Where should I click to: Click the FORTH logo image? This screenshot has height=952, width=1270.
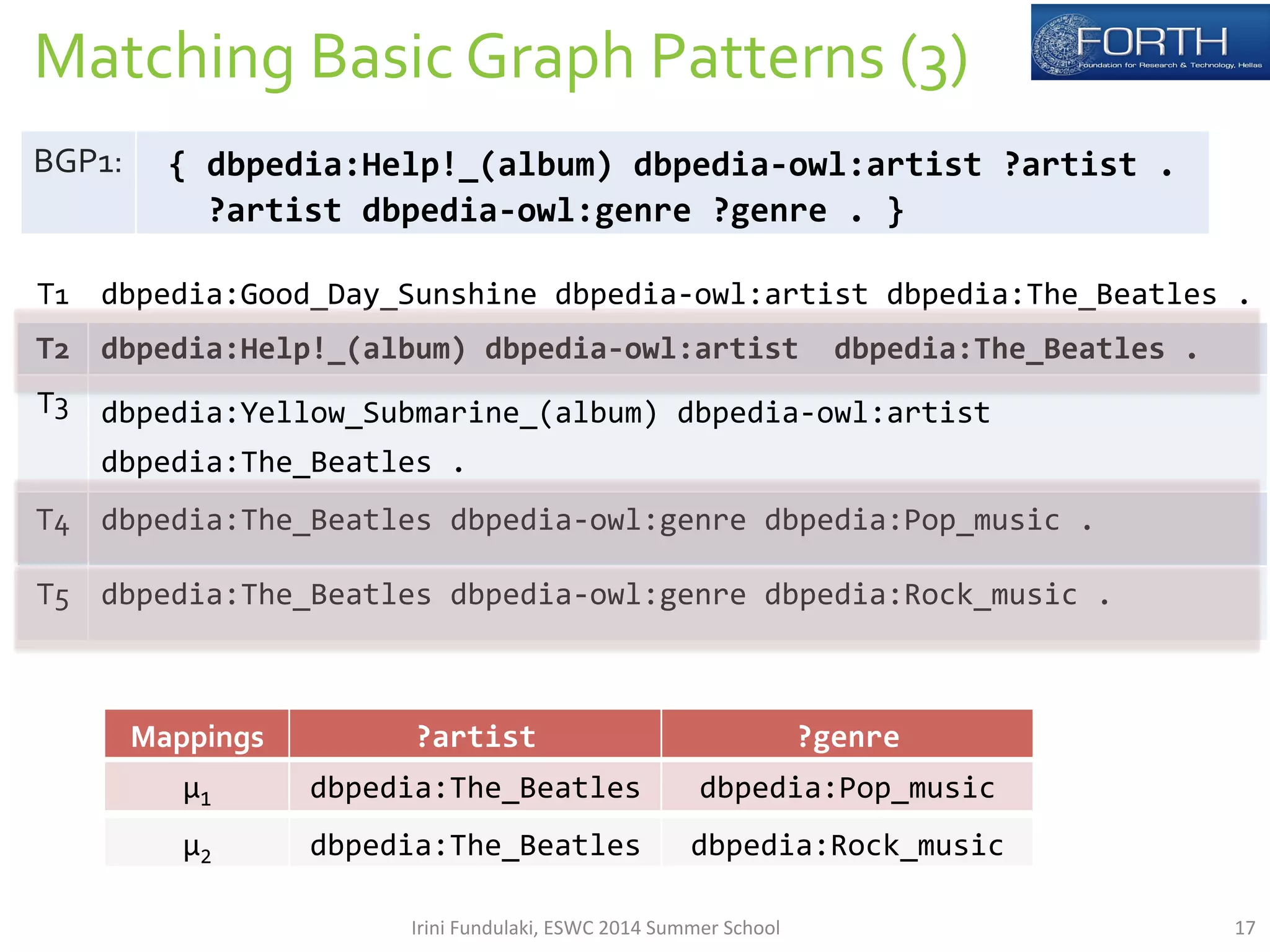click(x=1150, y=42)
